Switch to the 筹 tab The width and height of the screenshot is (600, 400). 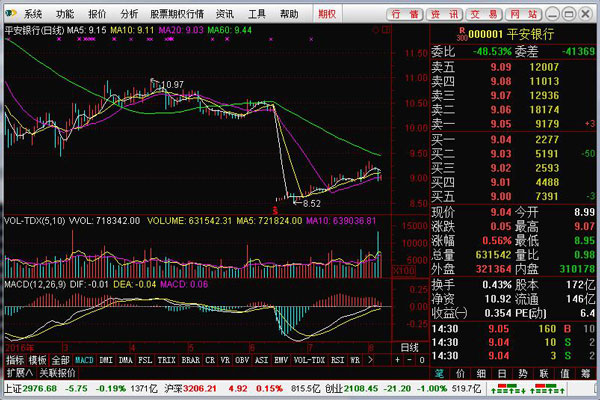(585, 373)
